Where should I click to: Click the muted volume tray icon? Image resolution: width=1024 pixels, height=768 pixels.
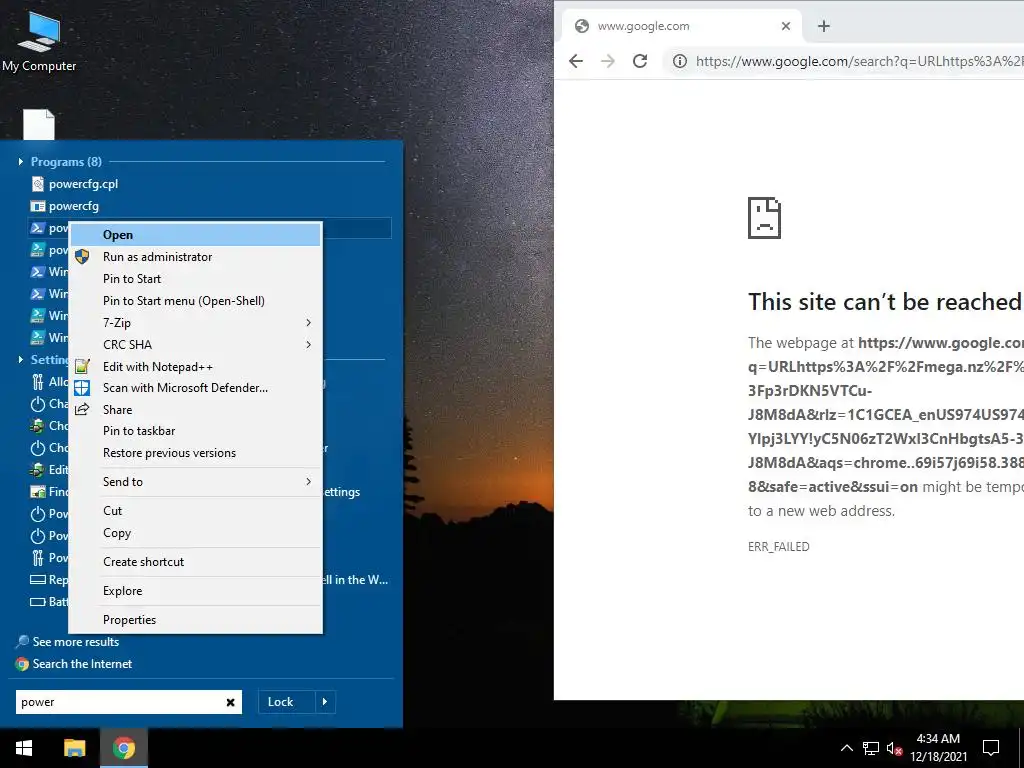pyautogui.click(x=895, y=748)
